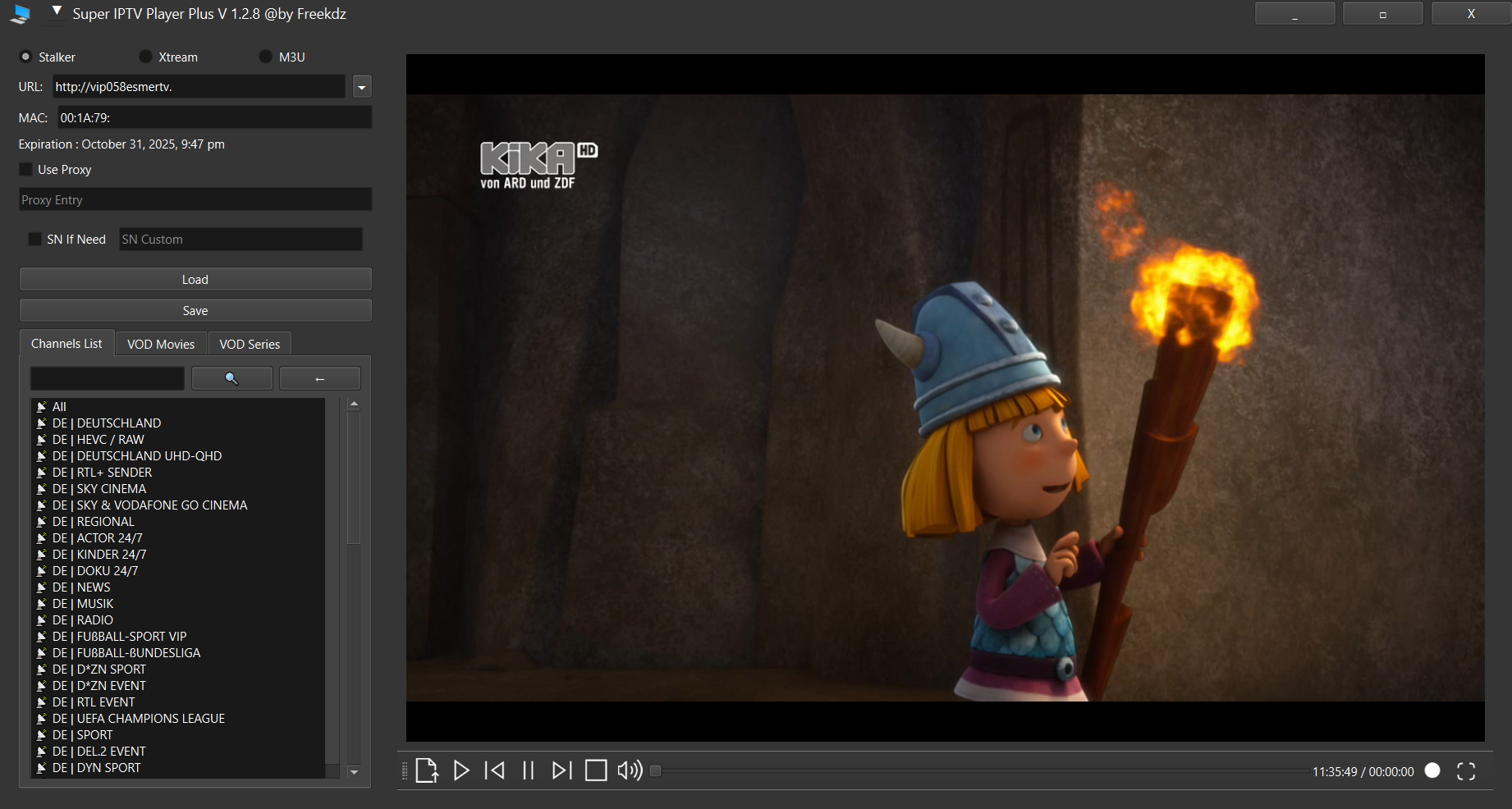Screen dimensions: 1512x809
Task: Enable the Use Proxy checkbox
Action: [x=26, y=169]
